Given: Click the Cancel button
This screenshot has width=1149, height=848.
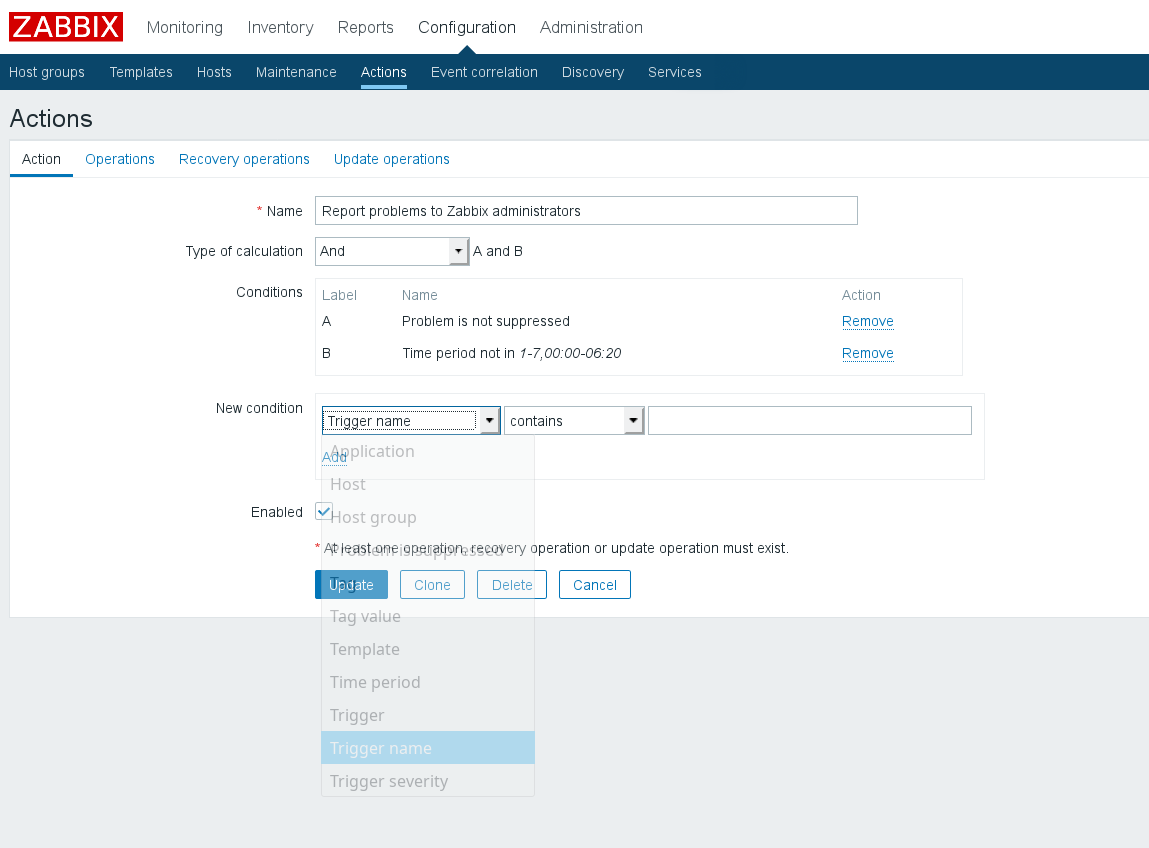Looking at the screenshot, I should (594, 585).
